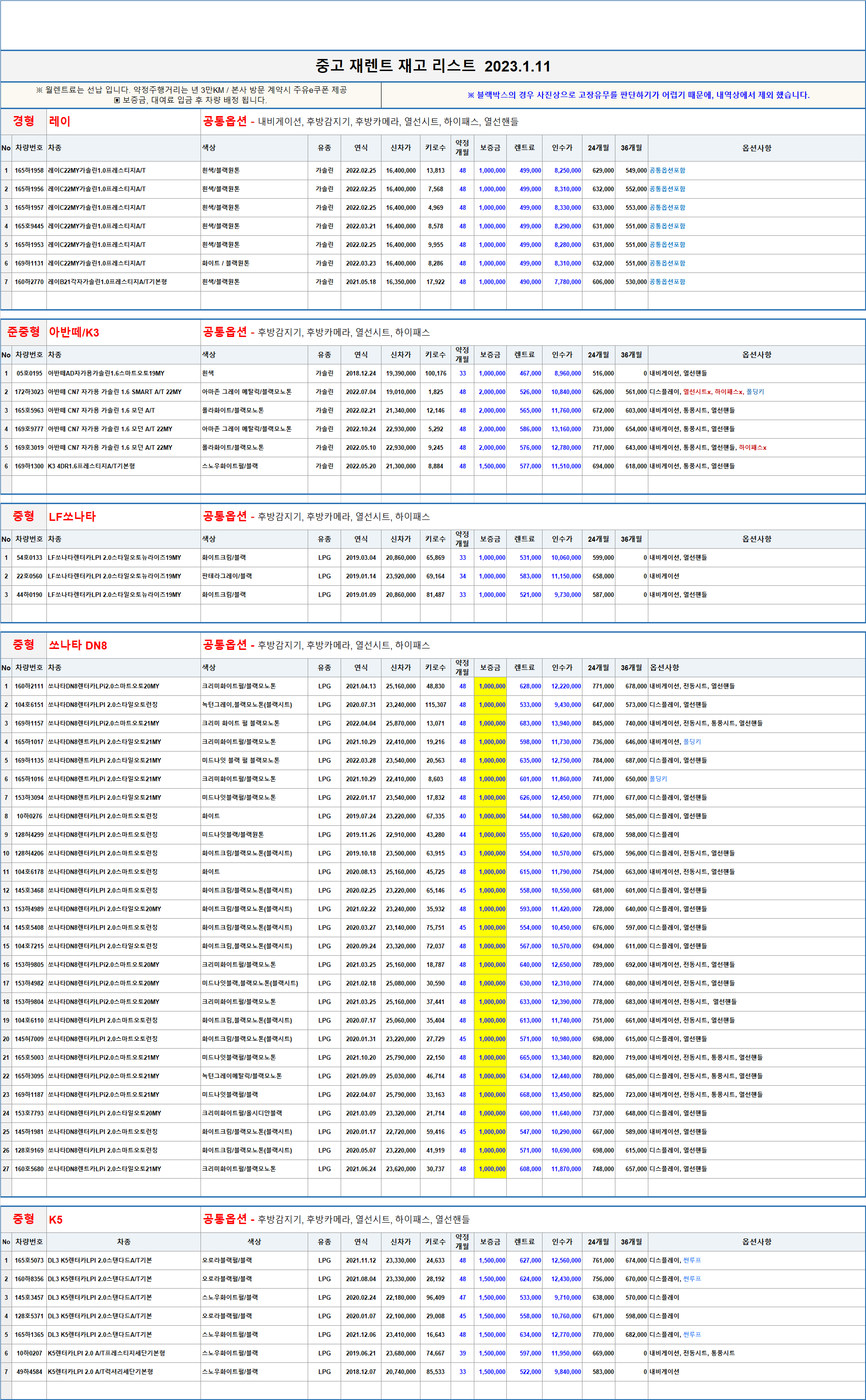Select the 레이 section heading
Viewport: 866px width, 1400px height.
[59, 122]
